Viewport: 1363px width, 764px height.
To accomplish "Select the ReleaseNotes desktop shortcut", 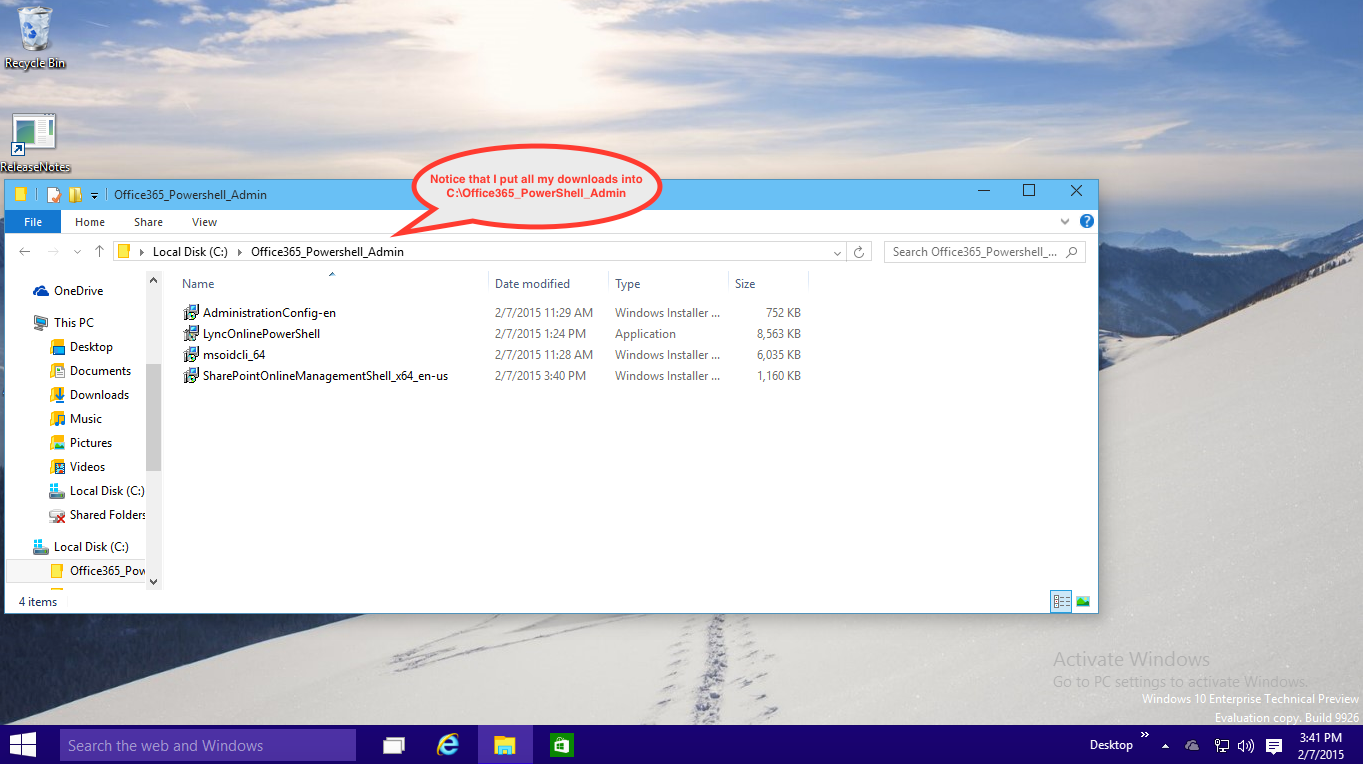I will (x=35, y=143).
